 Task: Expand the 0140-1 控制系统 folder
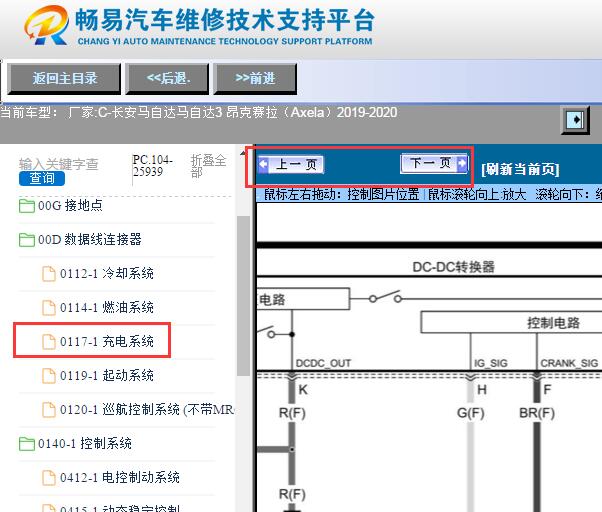84,444
